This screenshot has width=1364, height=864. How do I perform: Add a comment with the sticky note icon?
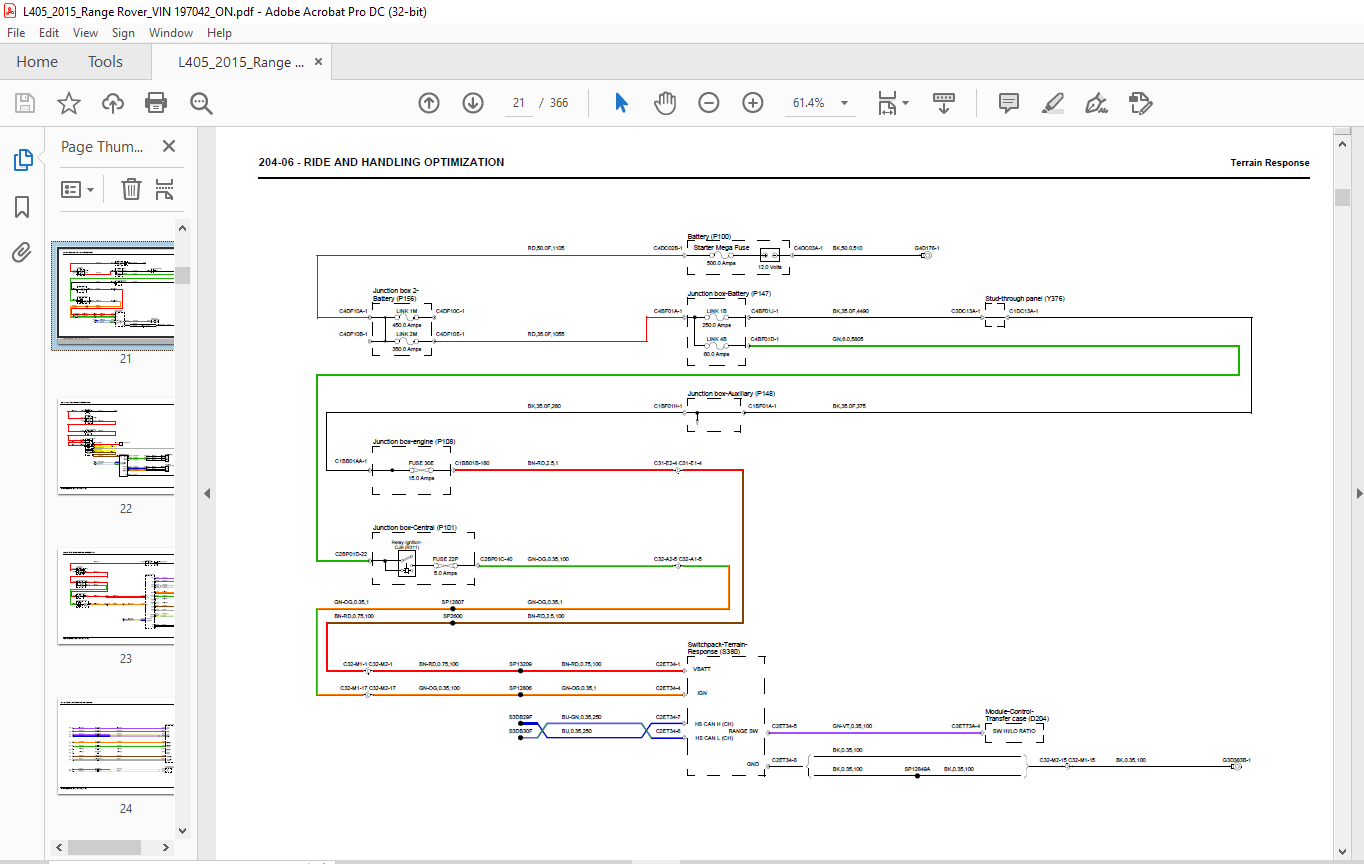1008,103
